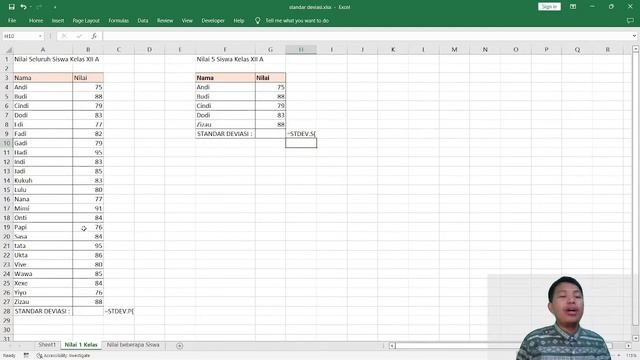The width and height of the screenshot is (640, 360).
Task: Click the Name Box showing H10
Action: pyautogui.click(x=20, y=36)
